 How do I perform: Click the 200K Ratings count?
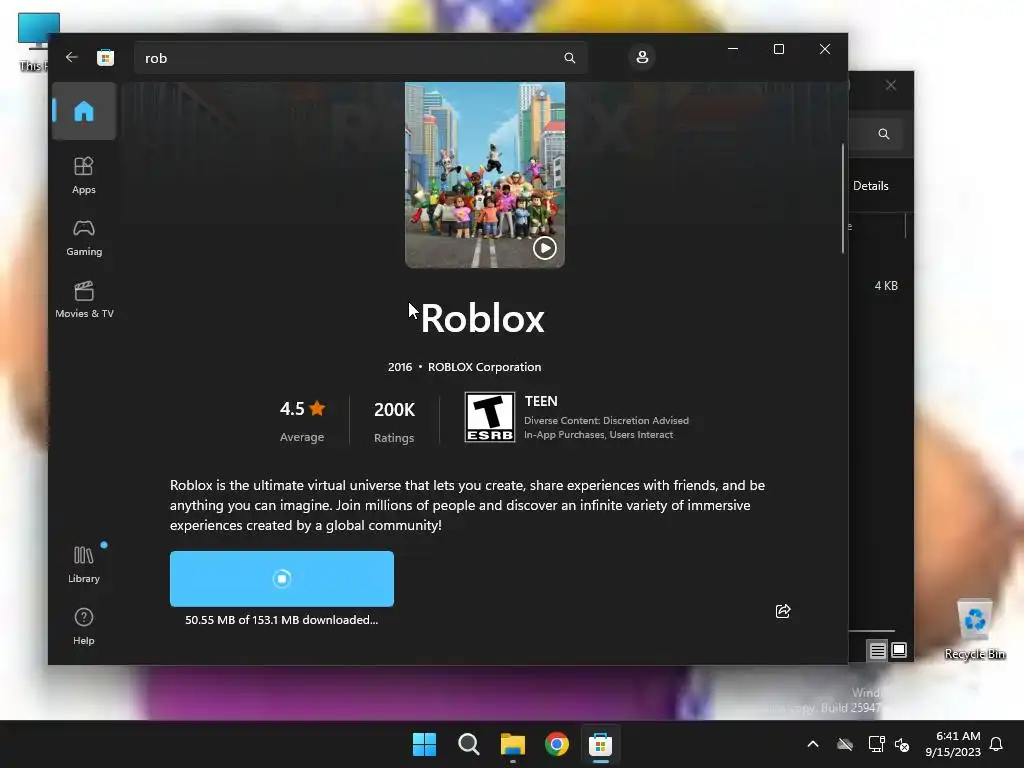pyautogui.click(x=394, y=421)
